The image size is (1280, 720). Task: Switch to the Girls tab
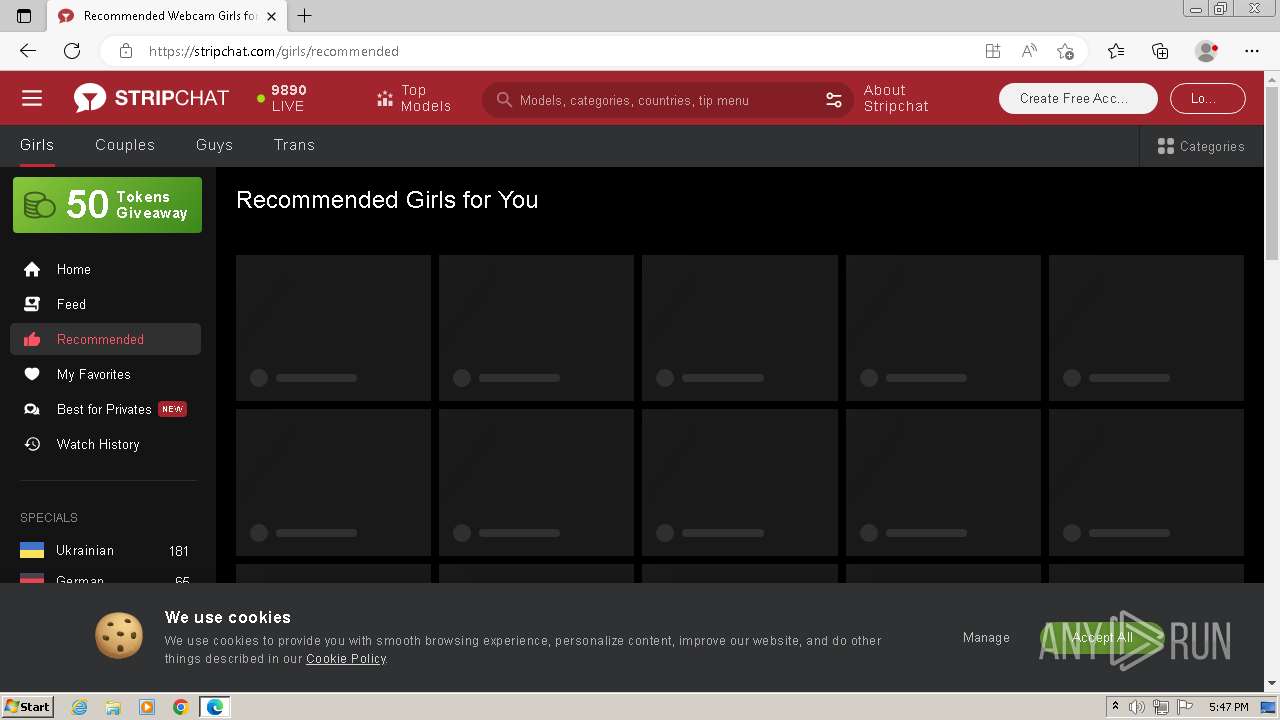click(37, 145)
